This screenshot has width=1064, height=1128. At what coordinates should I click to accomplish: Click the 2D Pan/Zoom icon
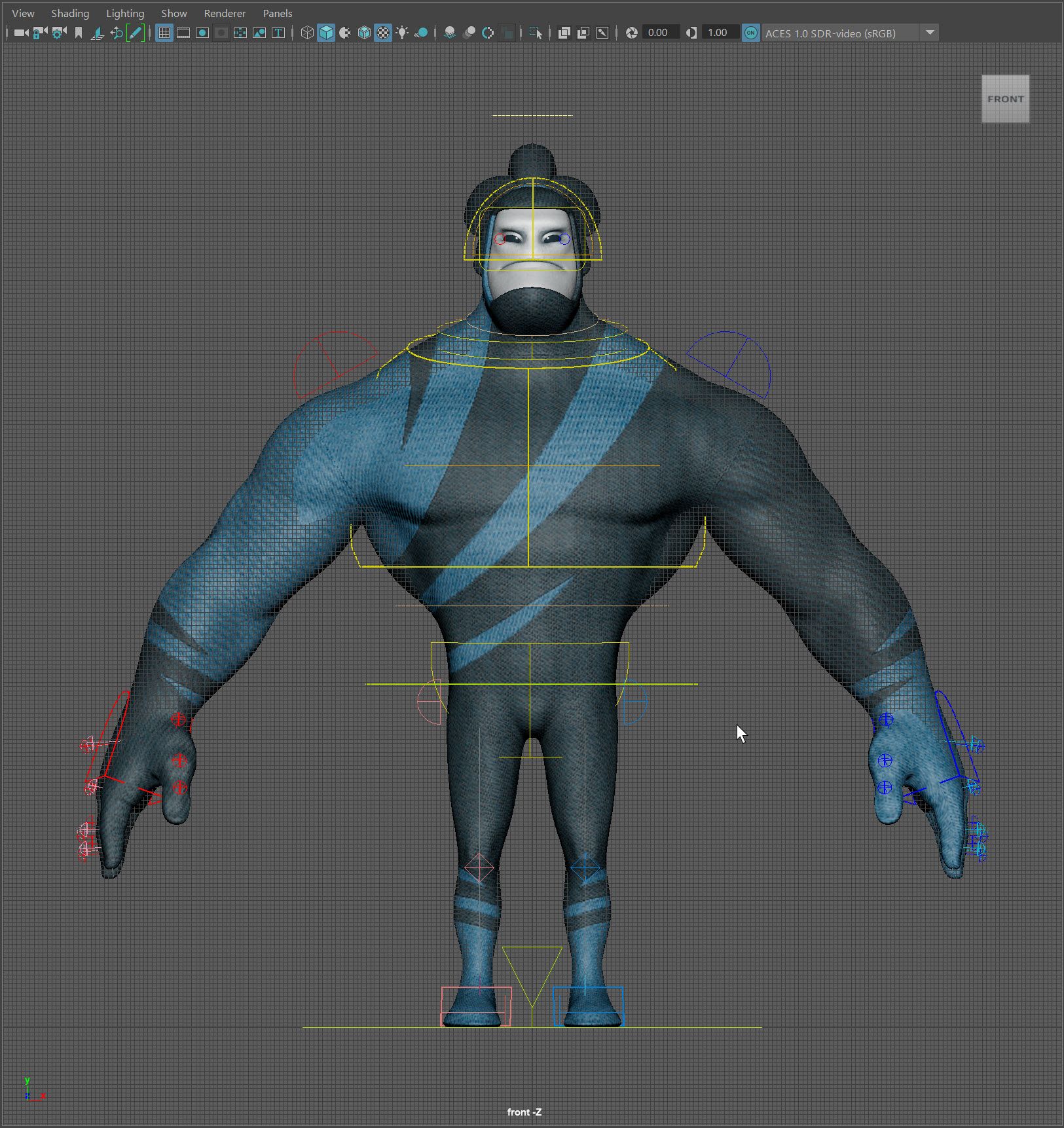pyautogui.click(x=117, y=33)
